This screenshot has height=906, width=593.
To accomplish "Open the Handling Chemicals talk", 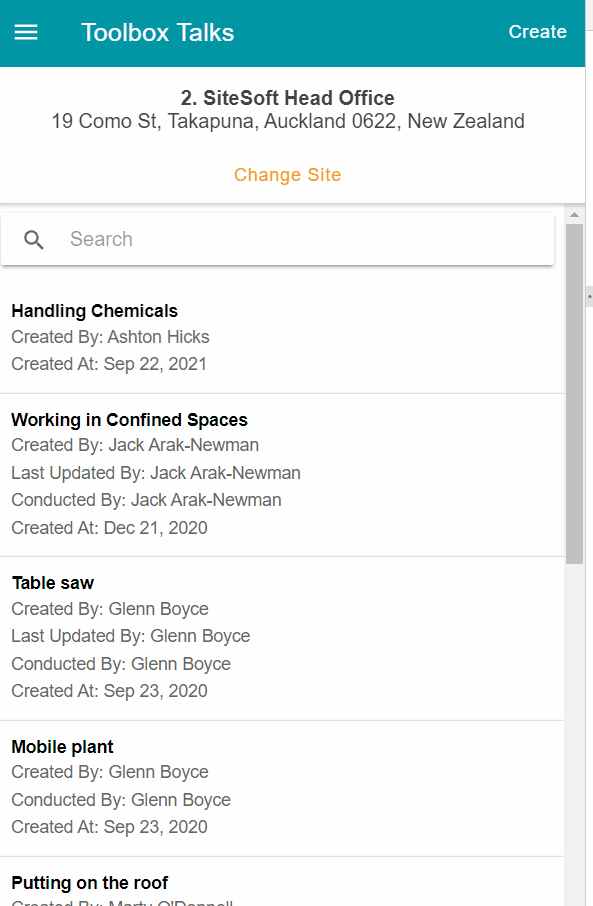I will coord(282,337).
